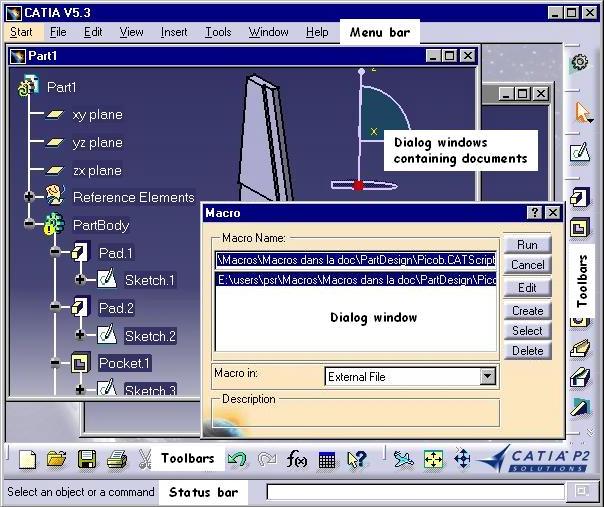Image resolution: width=604 pixels, height=507 pixels.
Task: Expand the Sketch.2 node
Action: pyautogui.click(x=80, y=334)
